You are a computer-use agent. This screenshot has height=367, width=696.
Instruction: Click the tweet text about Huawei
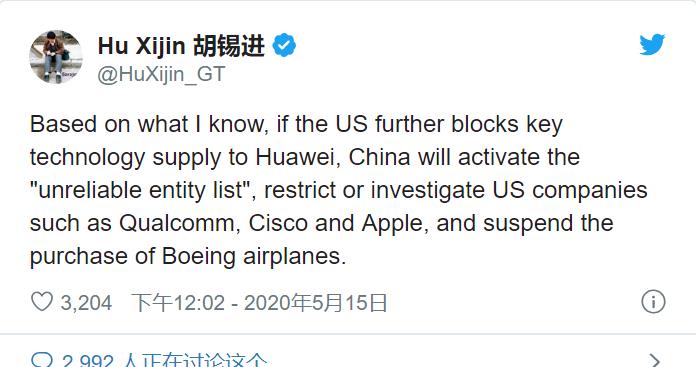[x=338, y=190]
